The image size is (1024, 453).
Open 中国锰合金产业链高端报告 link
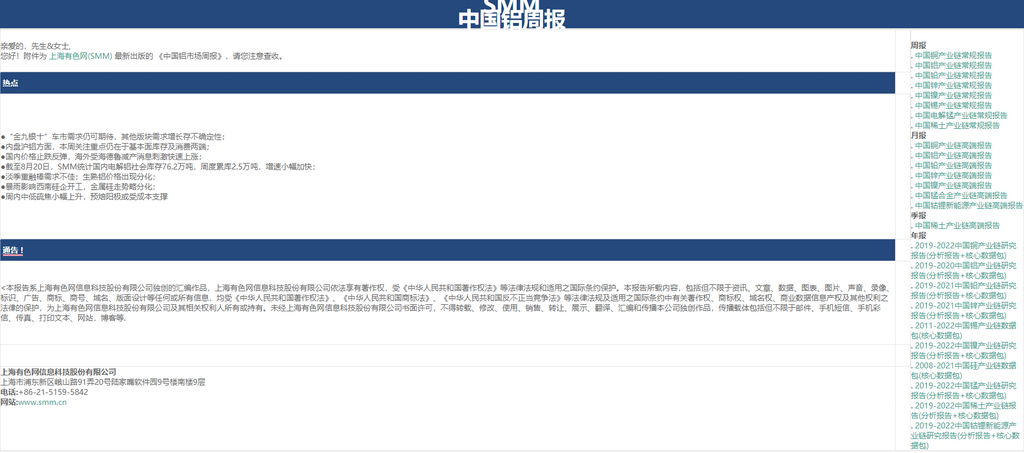[961, 196]
